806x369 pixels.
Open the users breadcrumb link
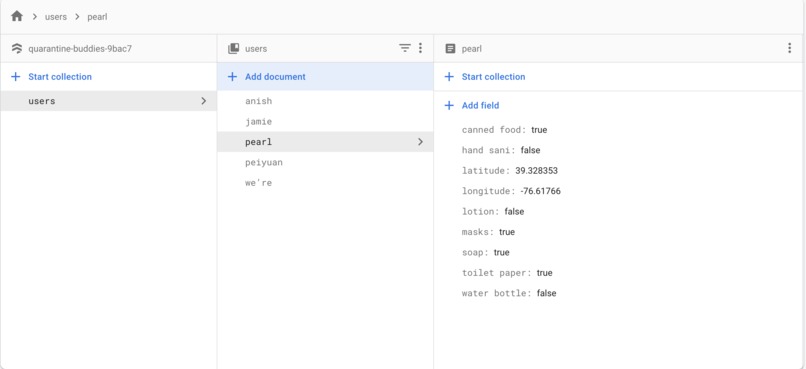(56, 16)
